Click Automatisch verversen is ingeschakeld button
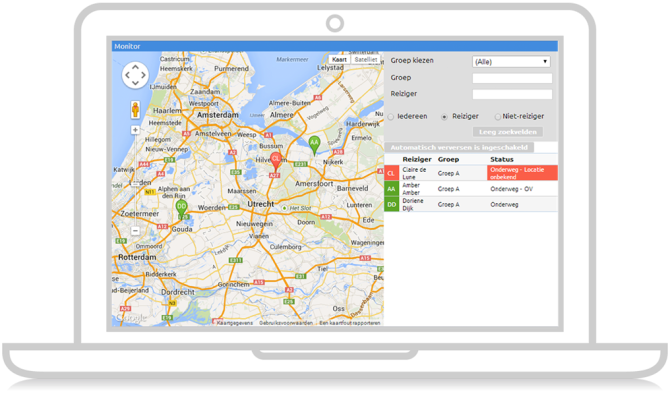This screenshot has width=670, height=400. click(x=459, y=147)
